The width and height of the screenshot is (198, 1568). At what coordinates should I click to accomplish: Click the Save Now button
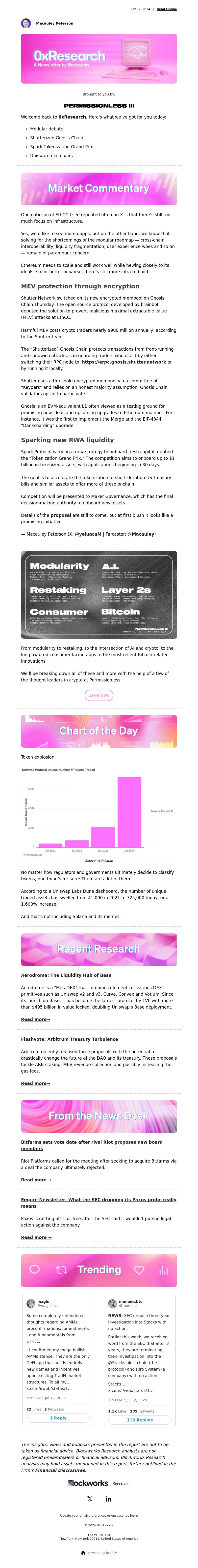pos(99,695)
